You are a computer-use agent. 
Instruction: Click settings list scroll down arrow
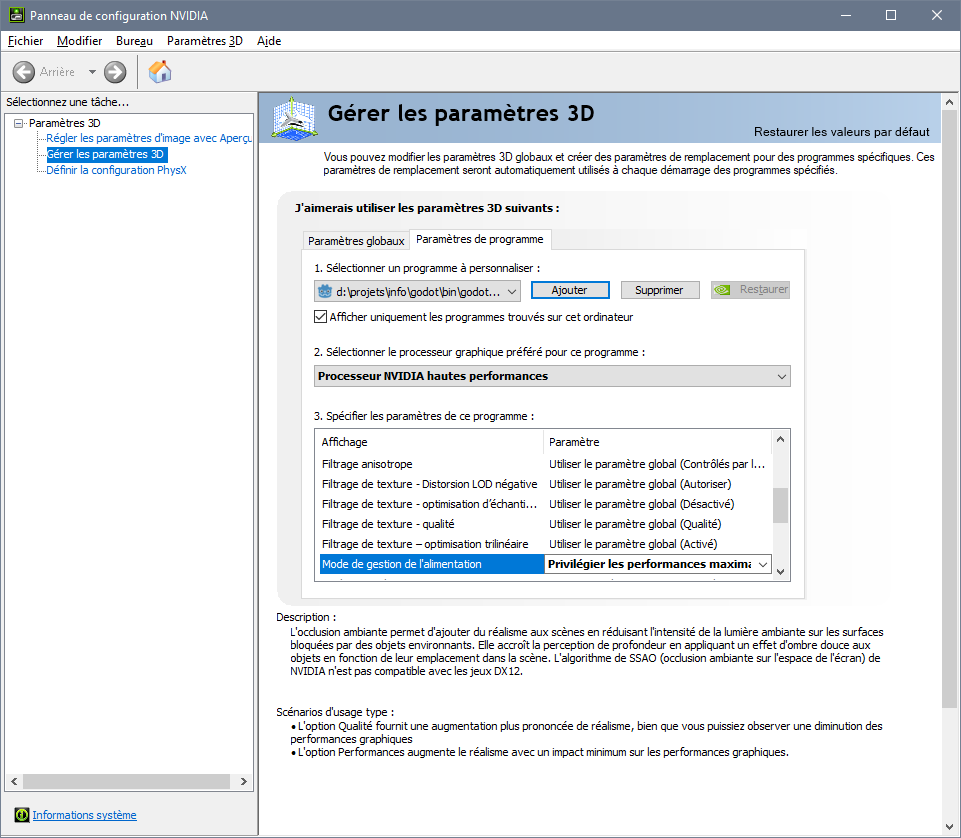pyautogui.click(x=780, y=571)
